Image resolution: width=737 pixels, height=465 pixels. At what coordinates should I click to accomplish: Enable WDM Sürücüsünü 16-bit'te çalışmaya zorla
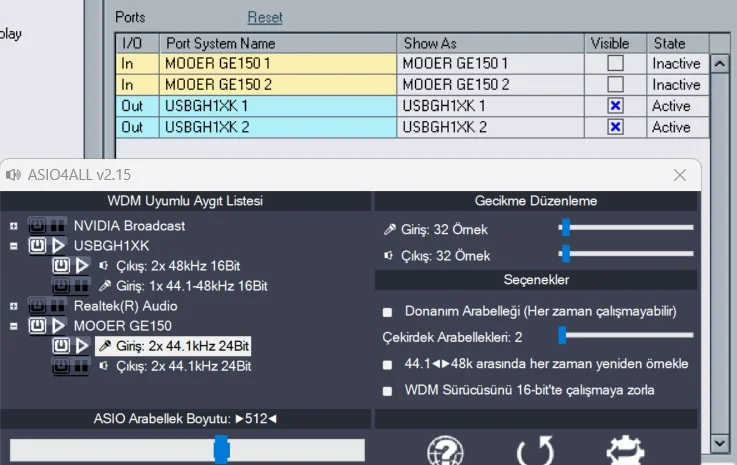(x=387, y=390)
